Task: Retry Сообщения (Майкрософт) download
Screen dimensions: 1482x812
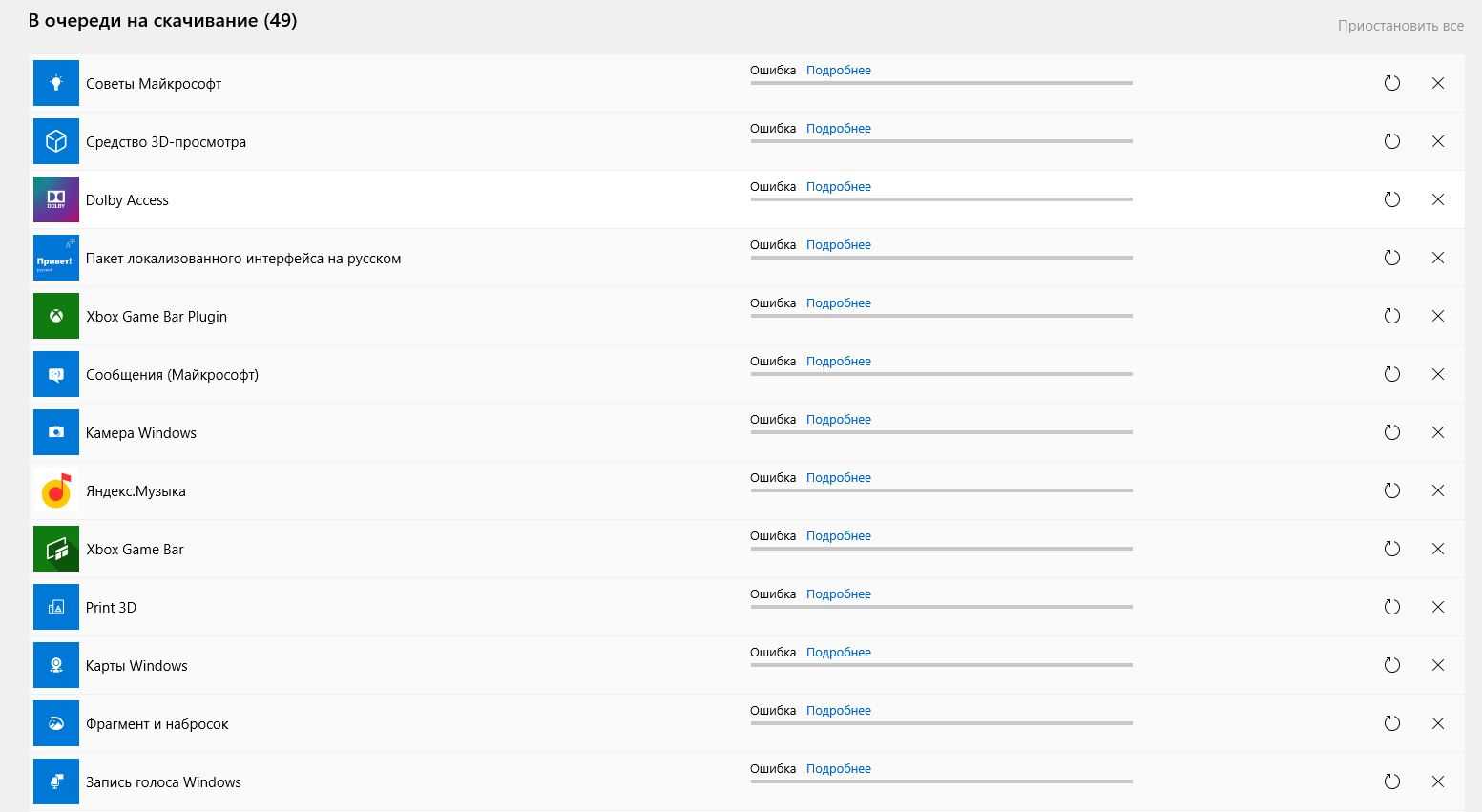Action: click(x=1392, y=374)
